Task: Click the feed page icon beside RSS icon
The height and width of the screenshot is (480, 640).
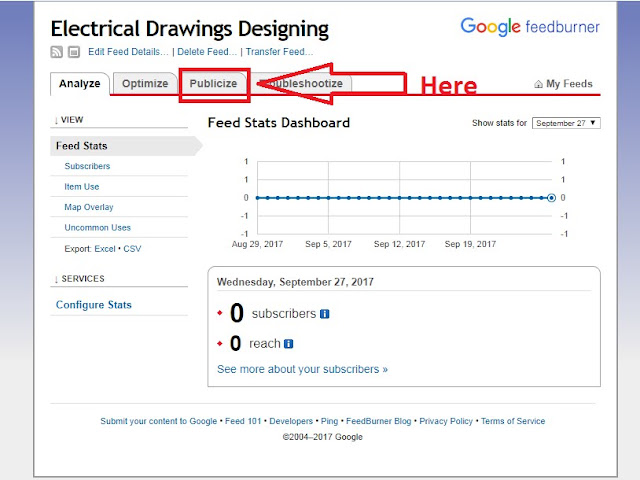Action: (x=74, y=52)
